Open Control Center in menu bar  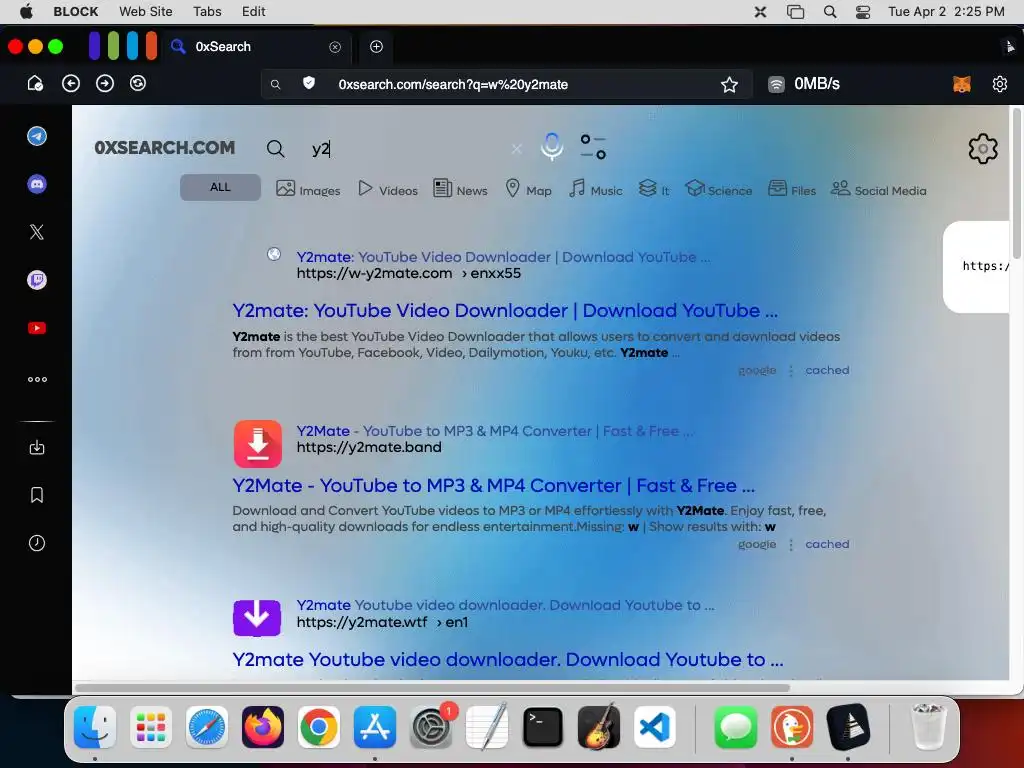[x=863, y=11]
